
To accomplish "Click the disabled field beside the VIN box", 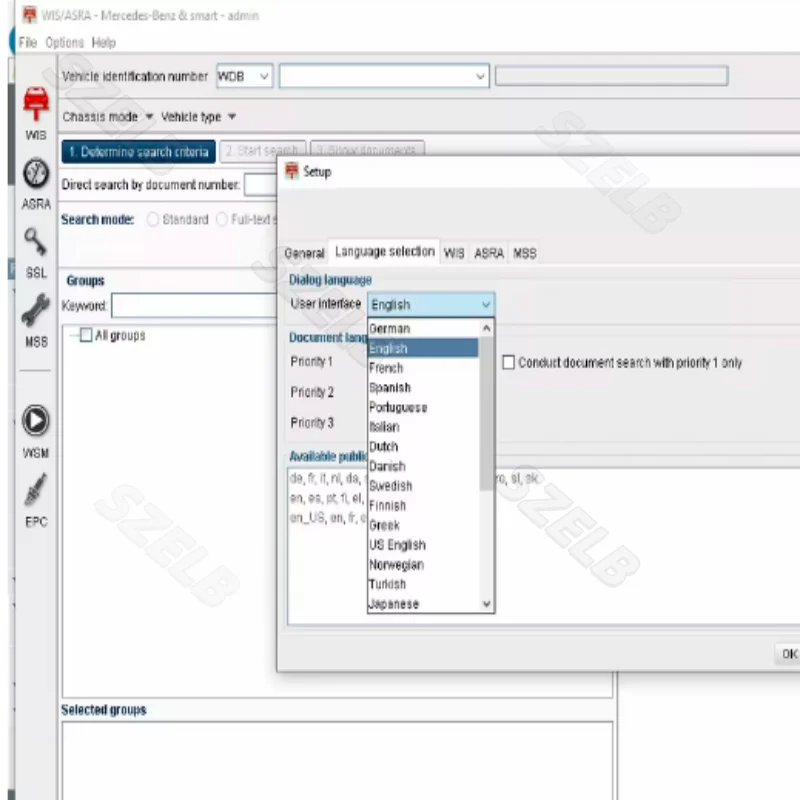I will click(611, 76).
